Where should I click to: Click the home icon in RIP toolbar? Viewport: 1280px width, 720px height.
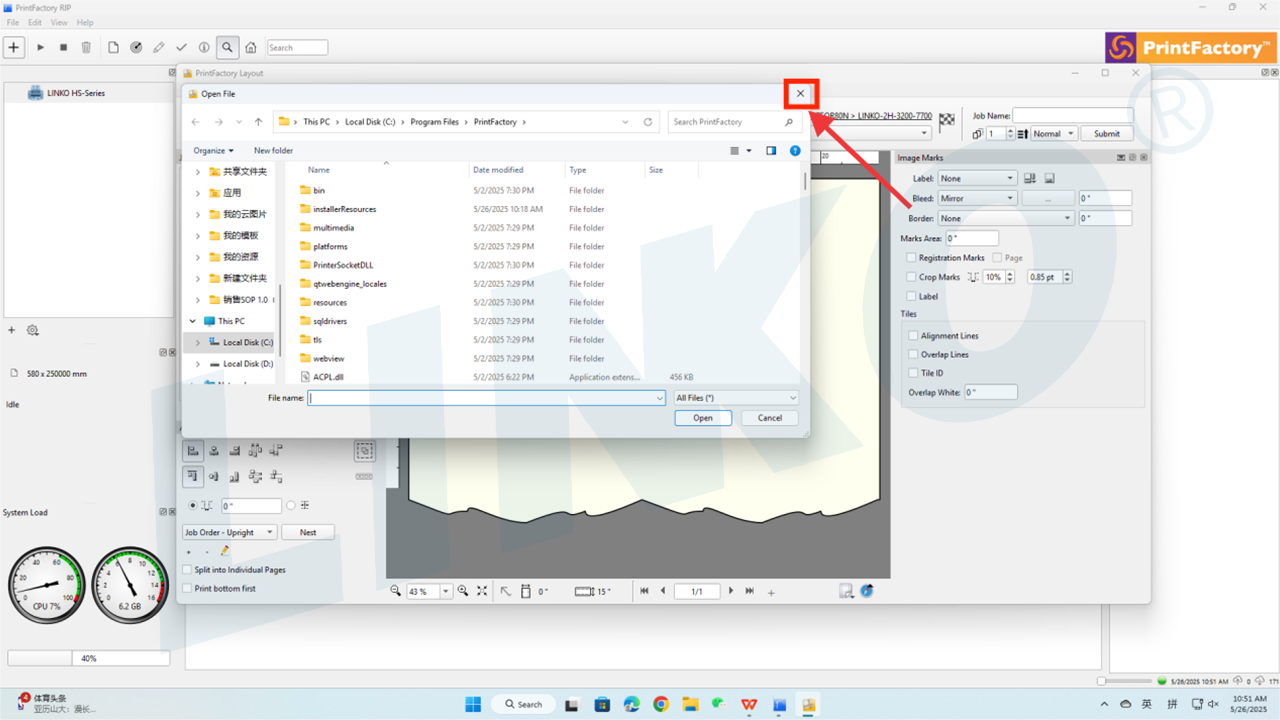(x=251, y=47)
